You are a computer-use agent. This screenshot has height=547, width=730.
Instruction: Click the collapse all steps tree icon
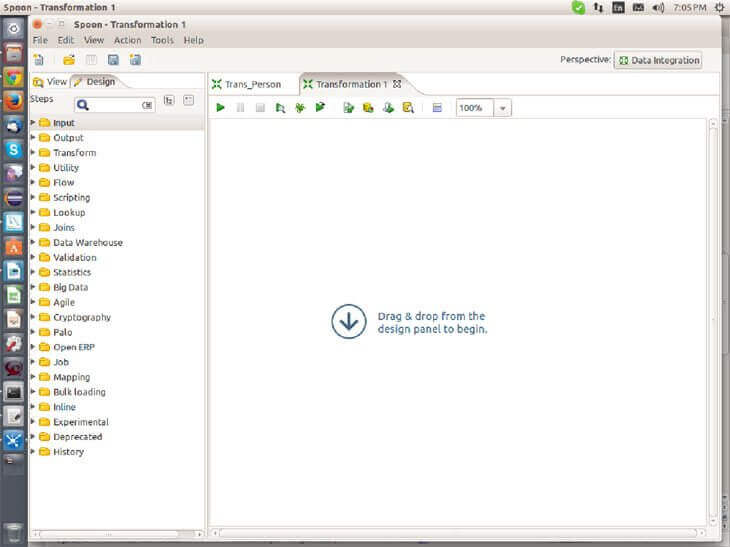tap(189, 100)
